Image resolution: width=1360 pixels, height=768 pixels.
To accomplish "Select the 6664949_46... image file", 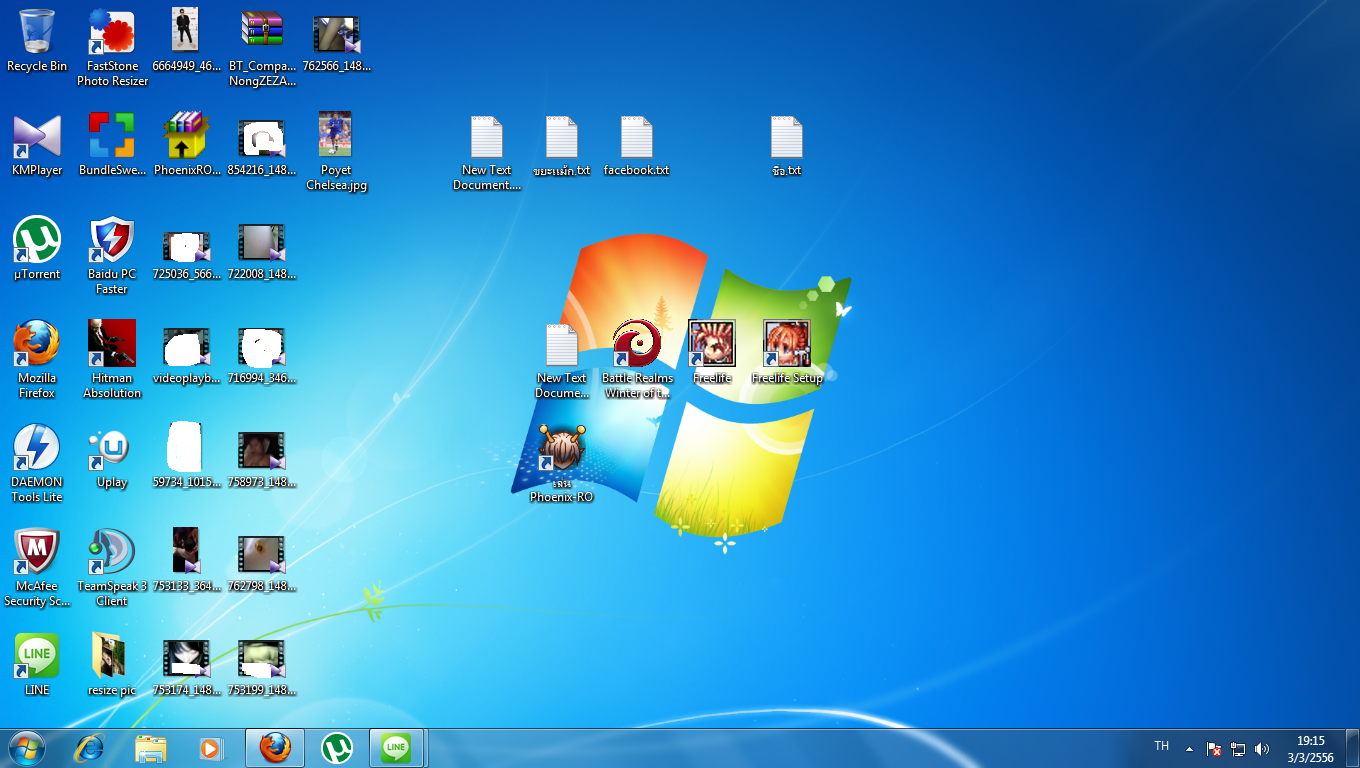I will [x=187, y=41].
